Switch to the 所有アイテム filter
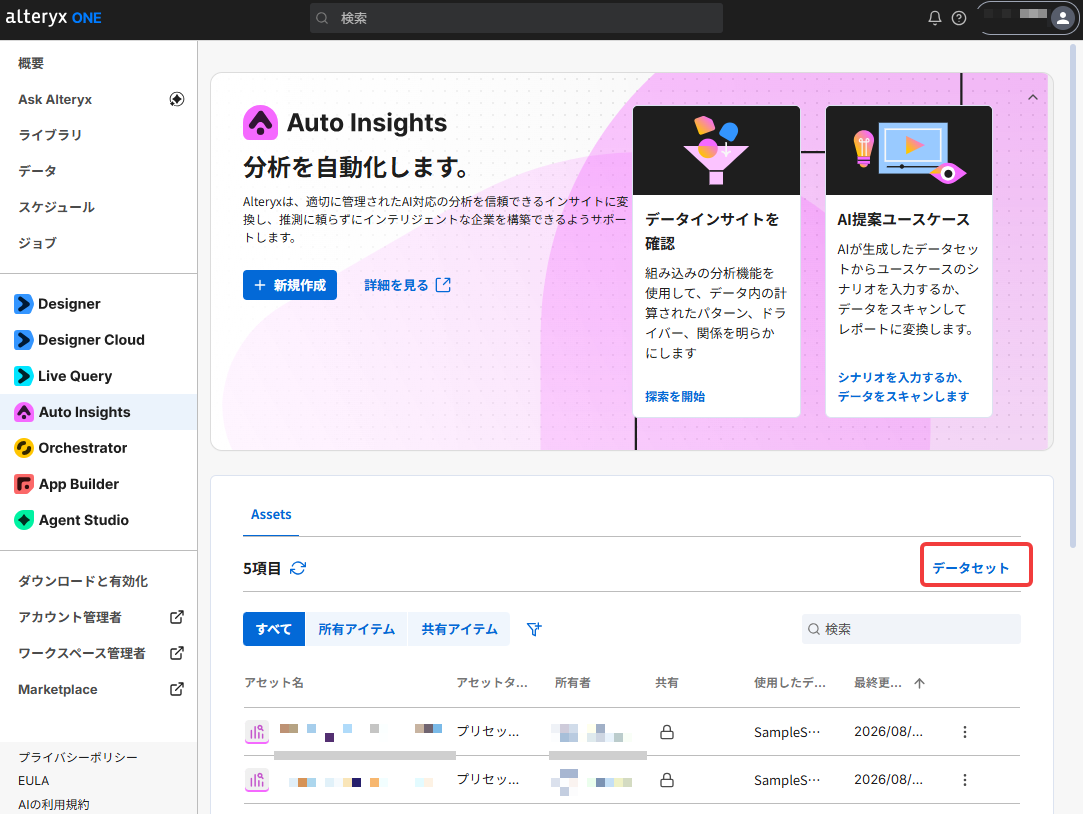This screenshot has width=1083, height=814. (356, 629)
